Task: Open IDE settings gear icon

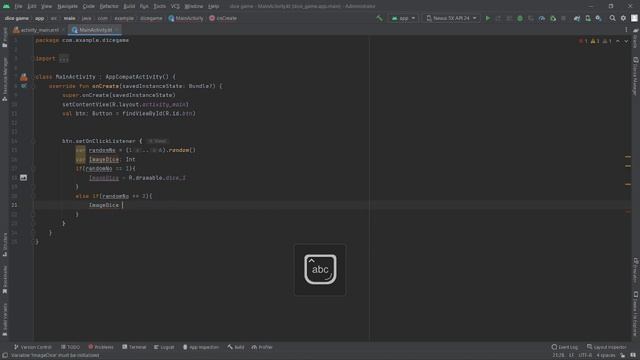Action: 623,18
